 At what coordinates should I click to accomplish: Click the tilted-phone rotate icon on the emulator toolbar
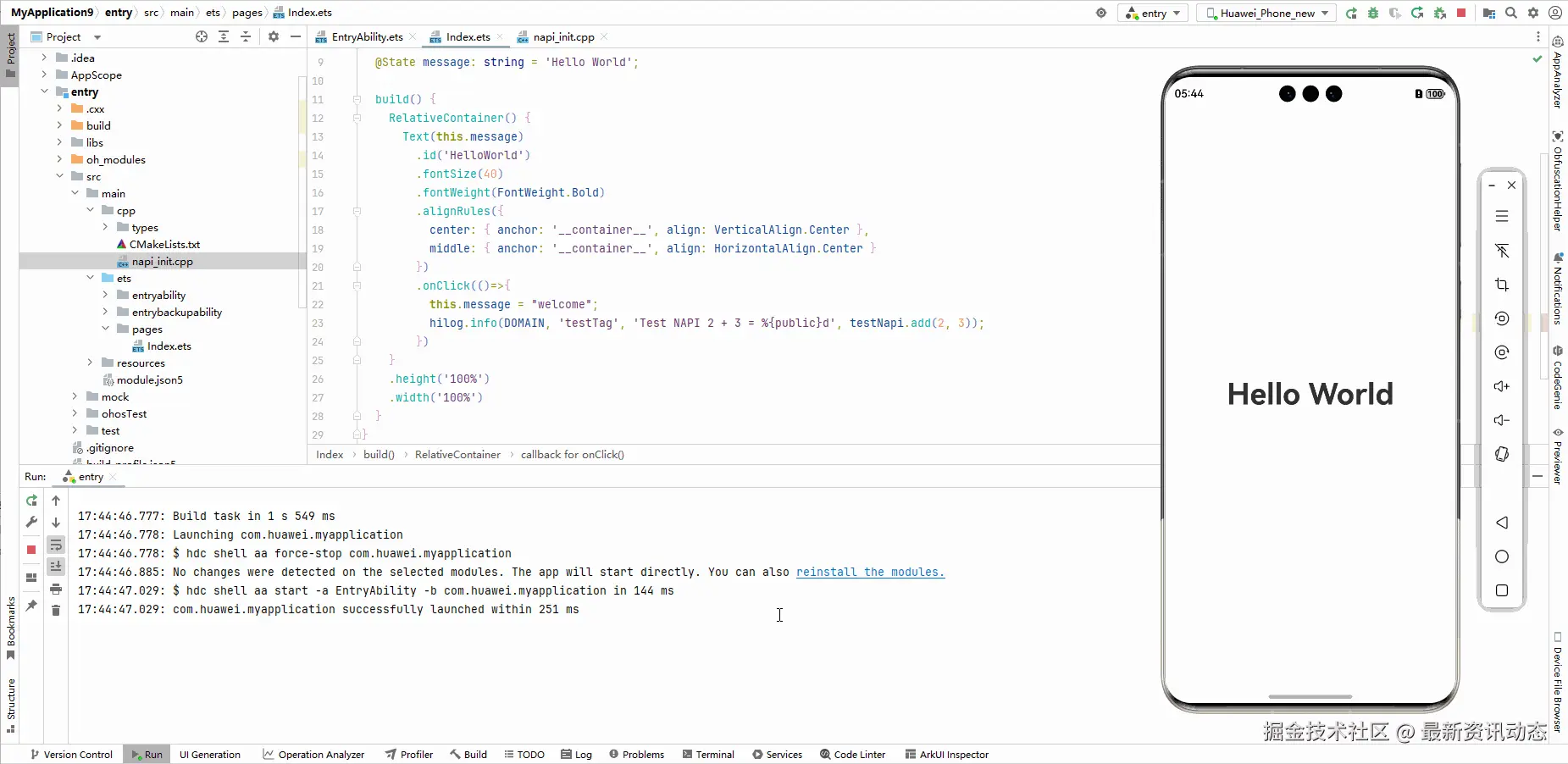1502,454
